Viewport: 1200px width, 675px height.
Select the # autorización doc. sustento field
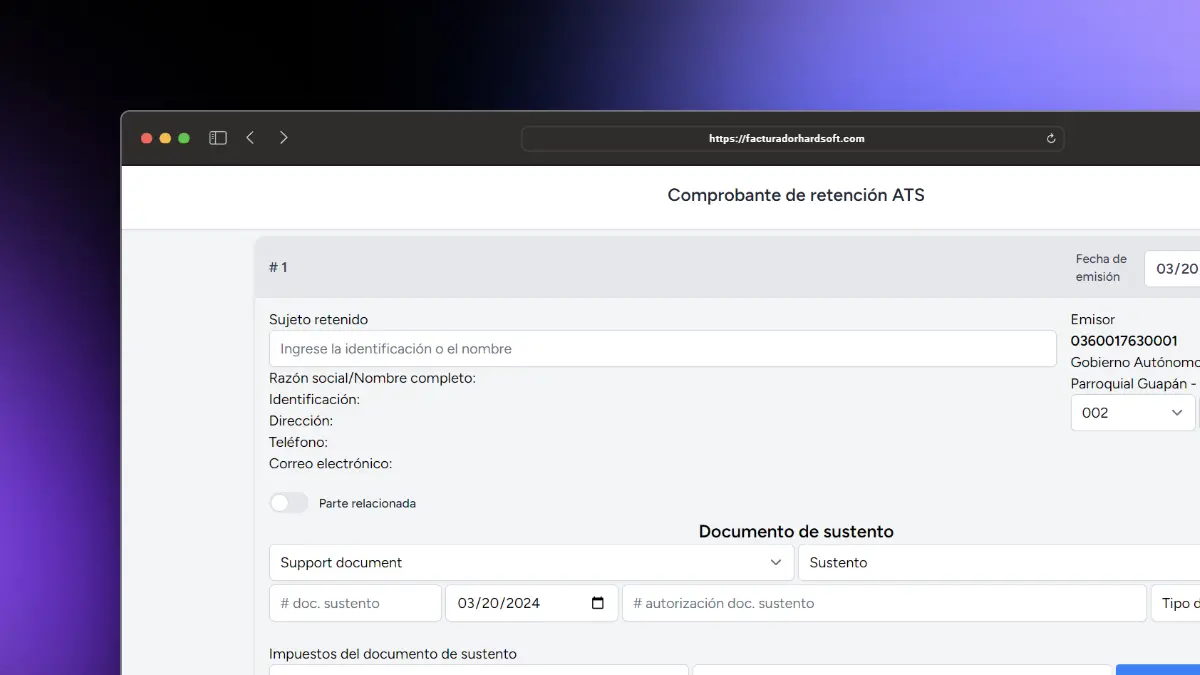pos(884,603)
